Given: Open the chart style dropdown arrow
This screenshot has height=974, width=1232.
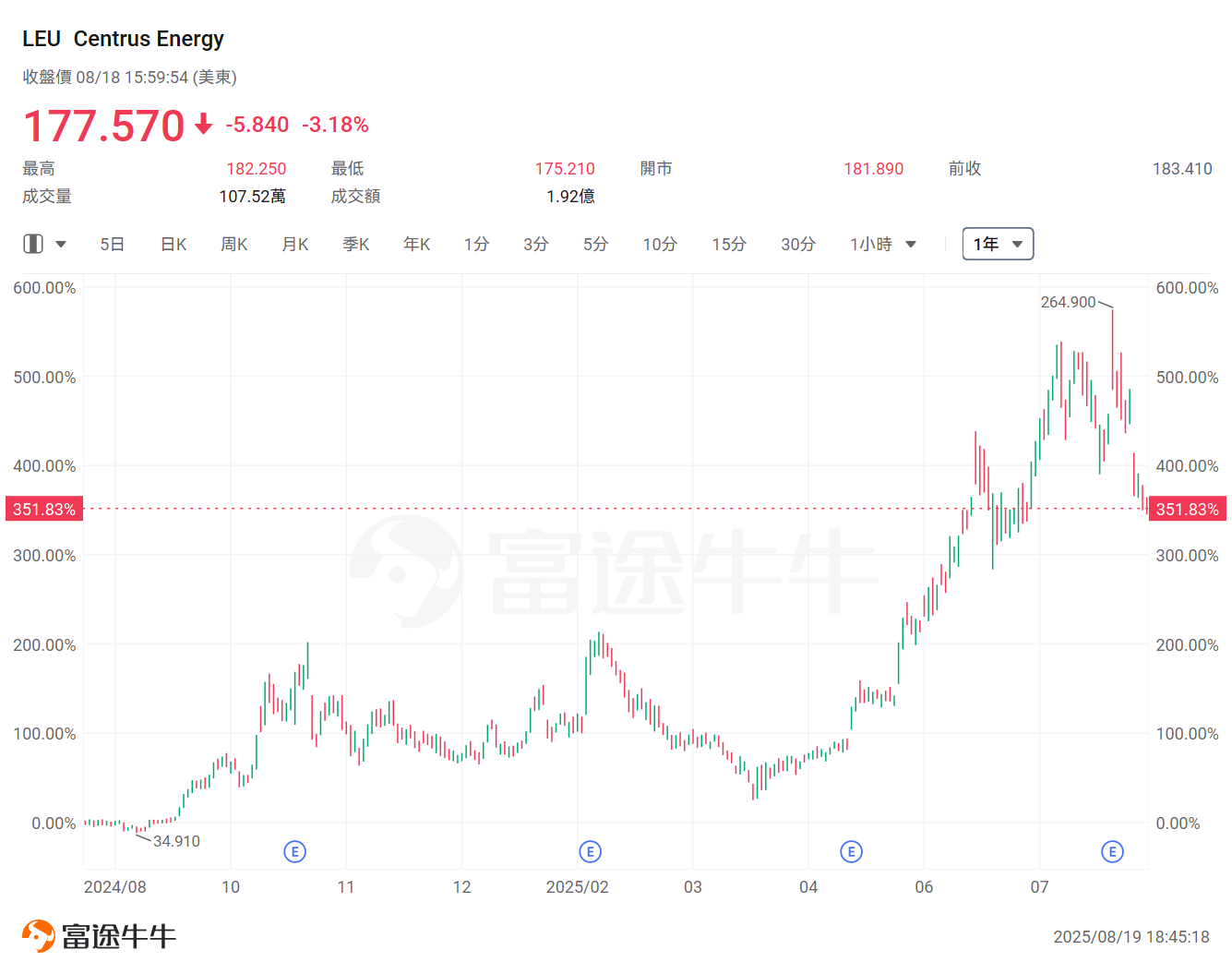Looking at the screenshot, I should 61,243.
